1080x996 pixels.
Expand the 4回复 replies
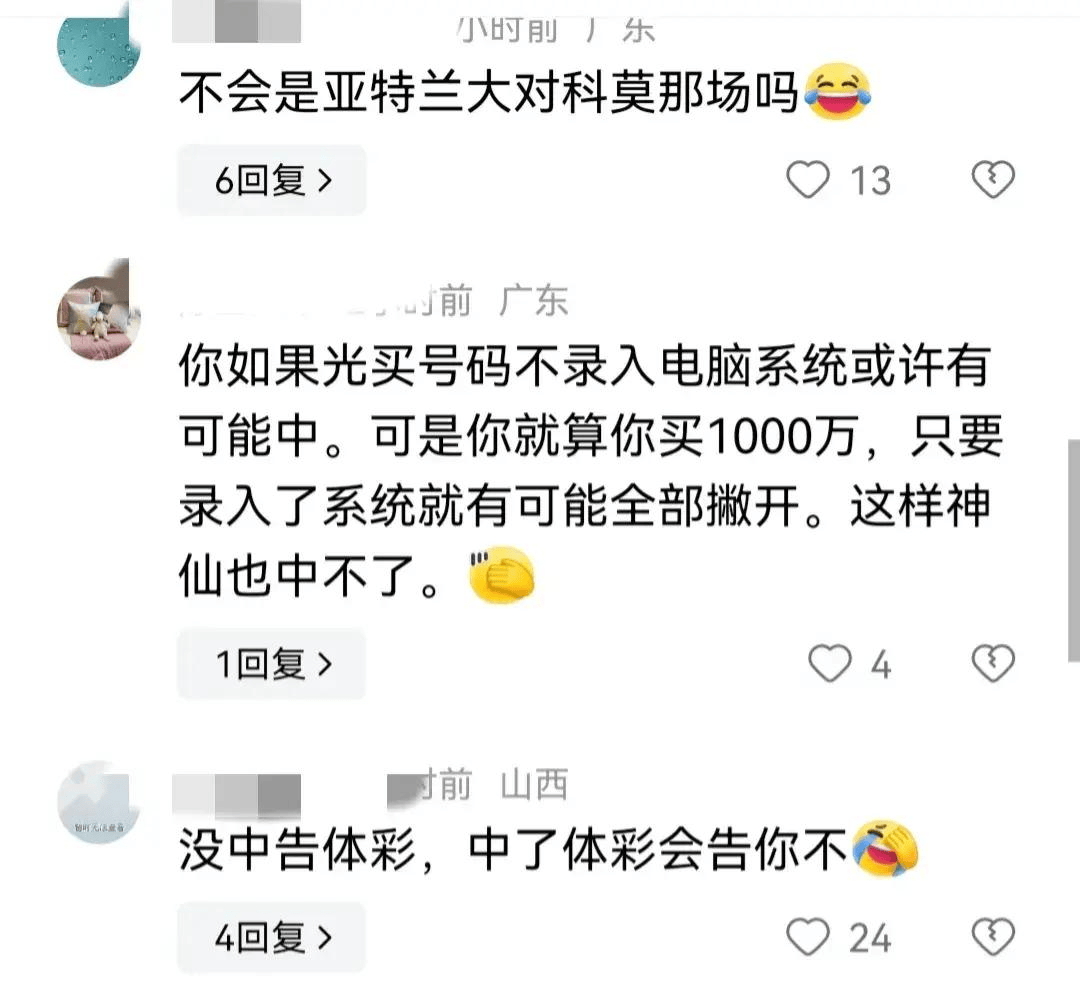pos(271,937)
